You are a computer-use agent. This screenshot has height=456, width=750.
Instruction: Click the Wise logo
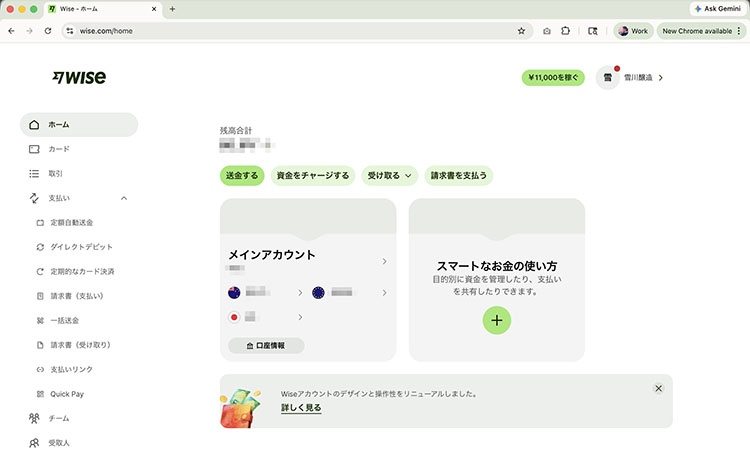pos(79,77)
